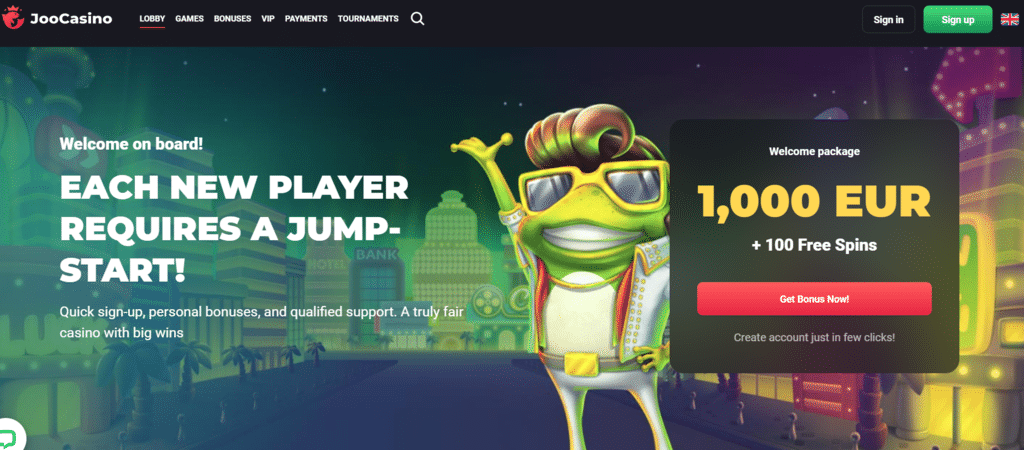Image resolution: width=1024 pixels, height=450 pixels.
Task: Click the 1,000 EUR welcome amount
Action: [x=814, y=201]
